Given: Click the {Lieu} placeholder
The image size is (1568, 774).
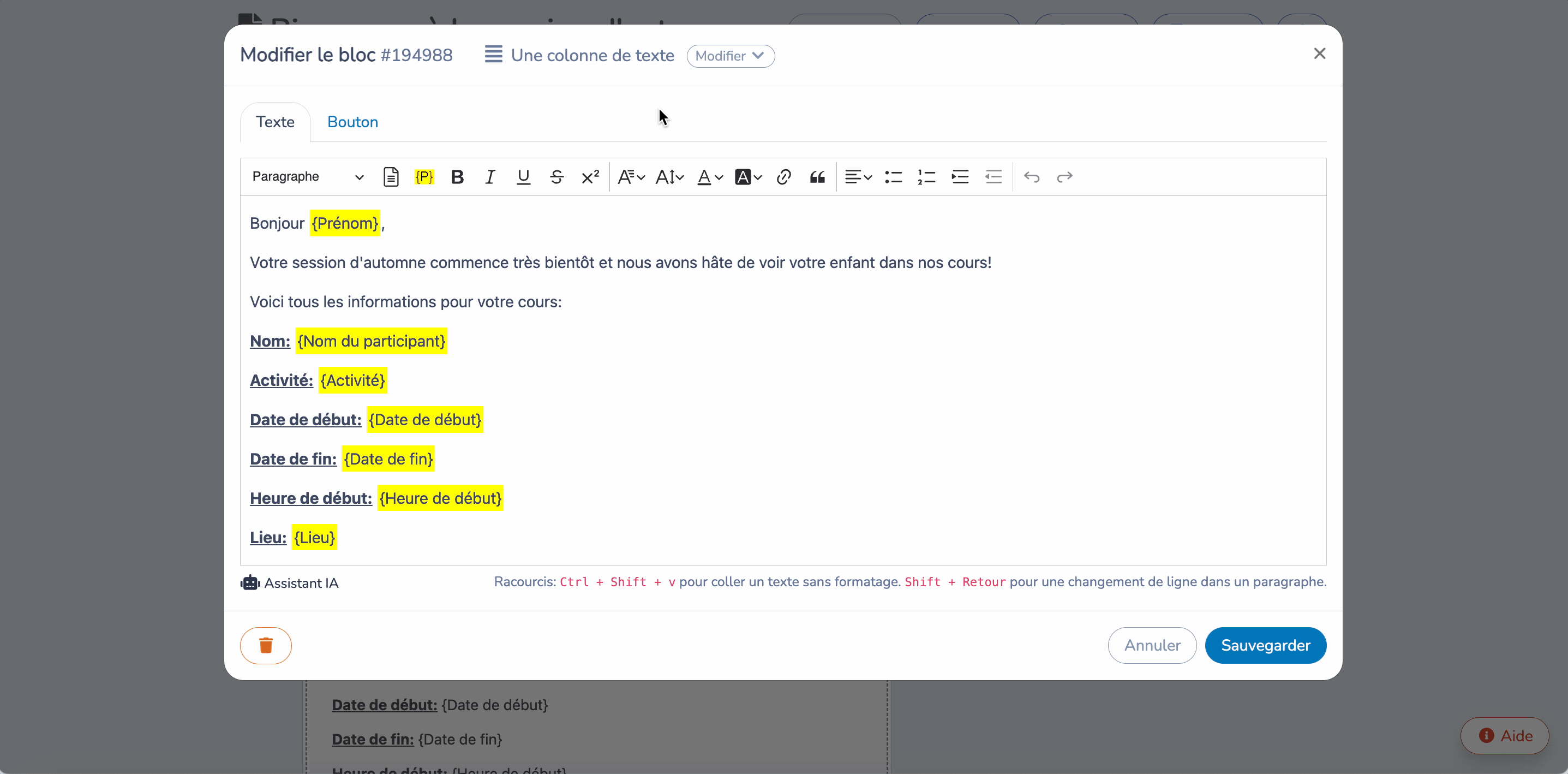Looking at the screenshot, I should tap(314, 537).
